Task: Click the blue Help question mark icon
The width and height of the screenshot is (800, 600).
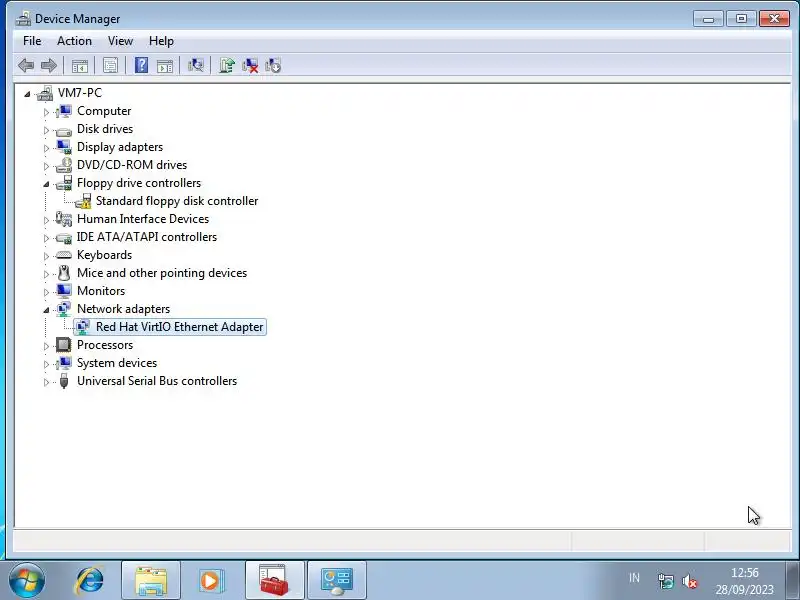Action: pos(141,65)
